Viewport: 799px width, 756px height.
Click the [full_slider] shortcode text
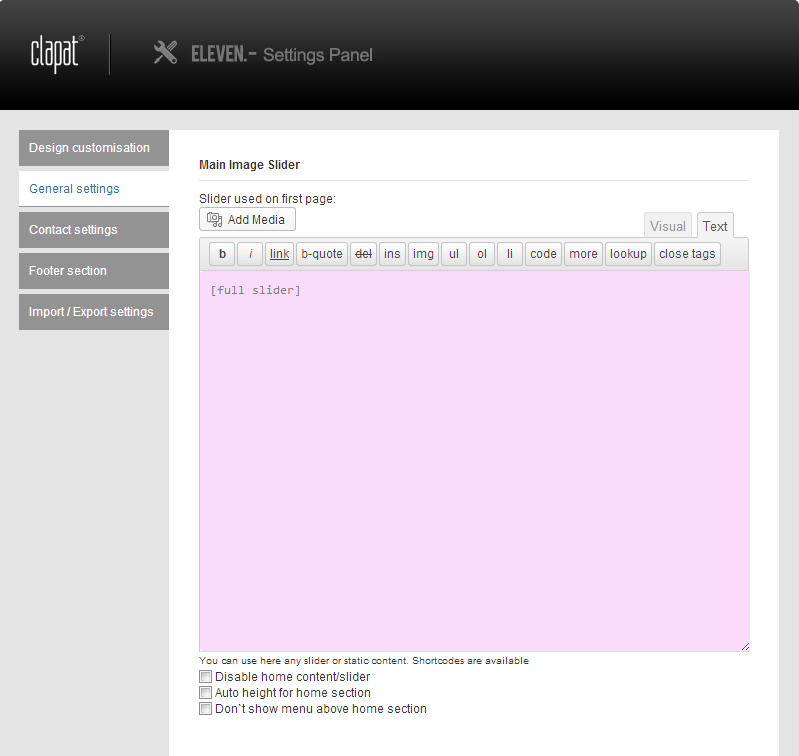click(x=255, y=290)
